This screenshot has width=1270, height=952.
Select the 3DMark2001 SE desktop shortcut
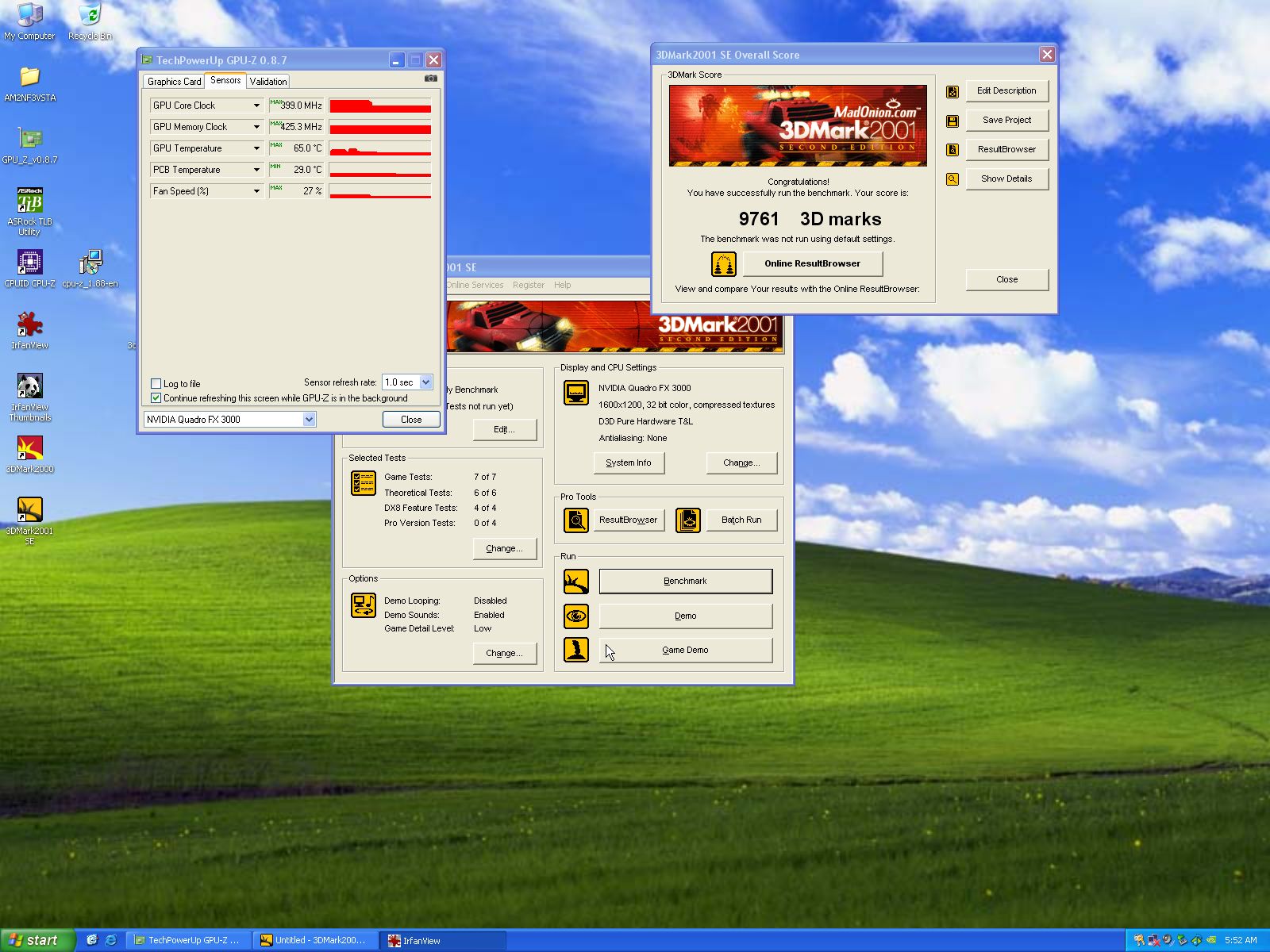point(29,520)
